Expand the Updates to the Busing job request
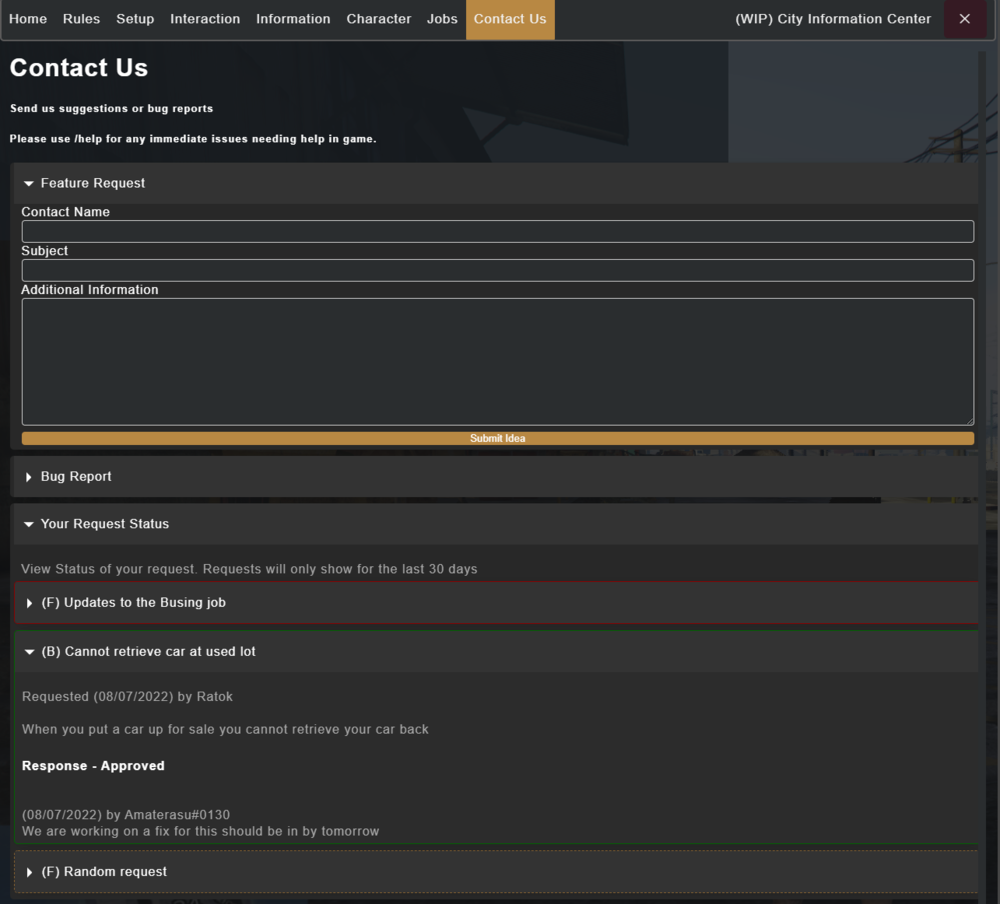The height and width of the screenshot is (904, 1000). [134, 602]
